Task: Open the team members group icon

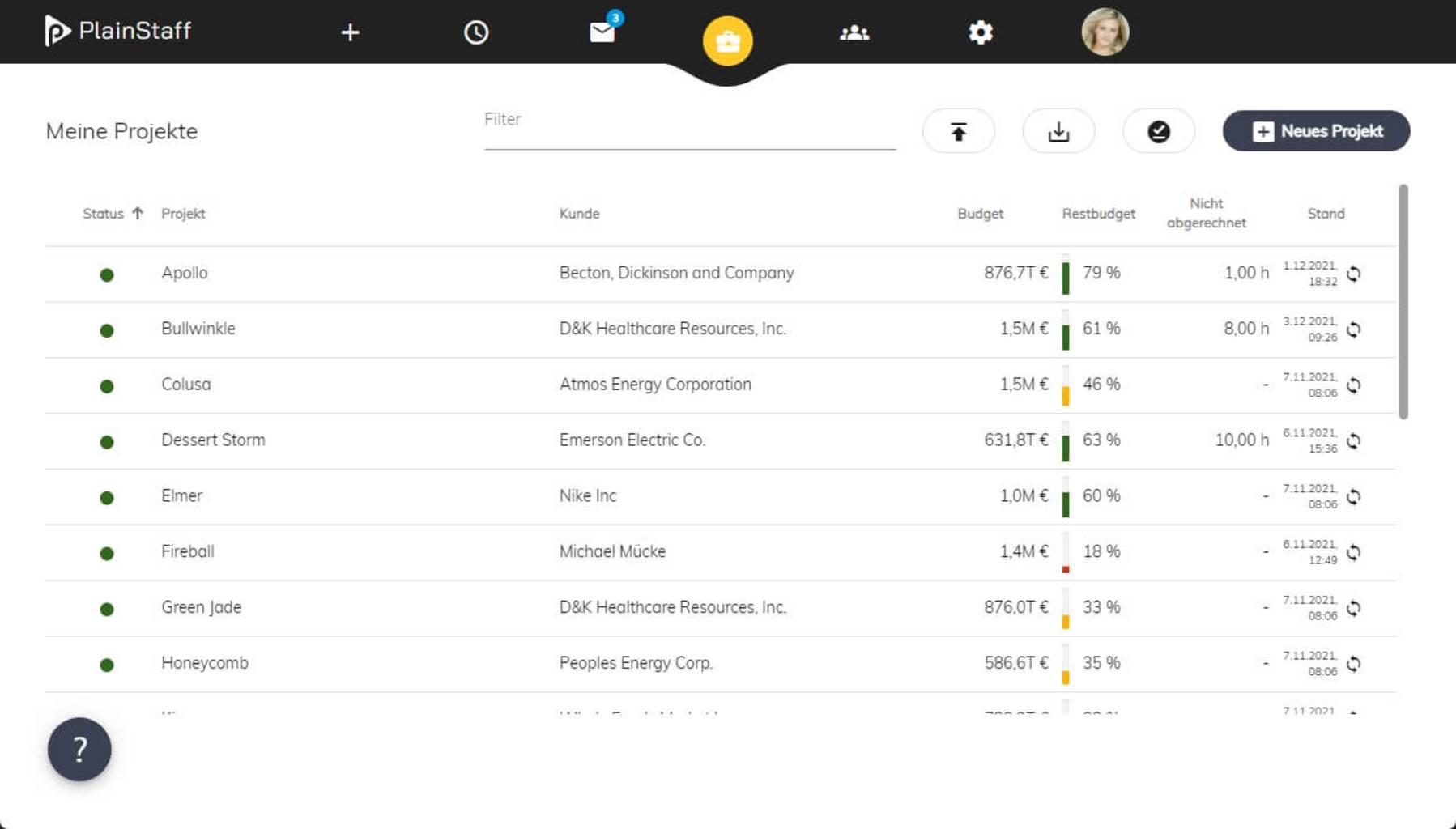Action: [x=854, y=32]
